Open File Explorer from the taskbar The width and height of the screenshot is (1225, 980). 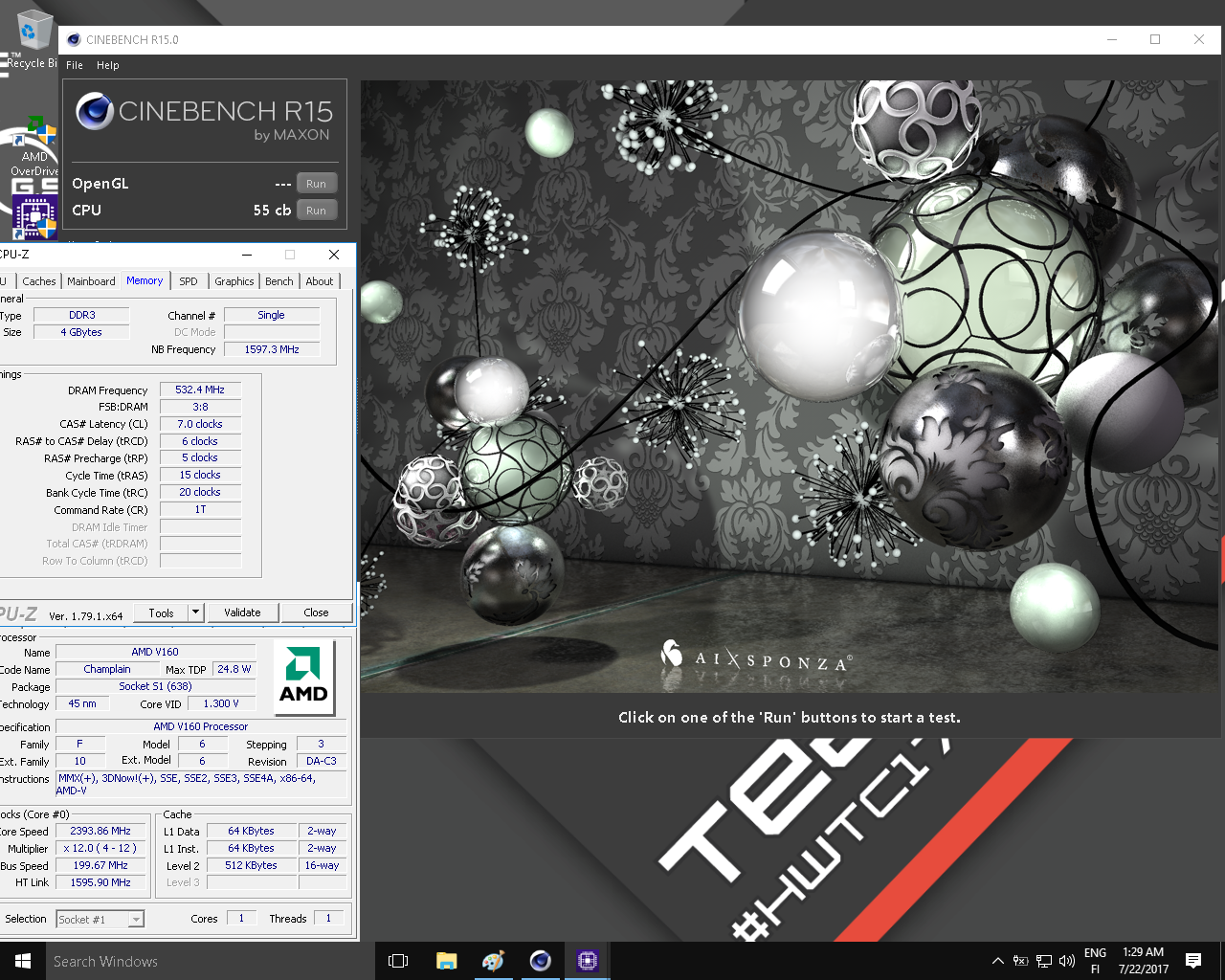pyautogui.click(x=446, y=961)
